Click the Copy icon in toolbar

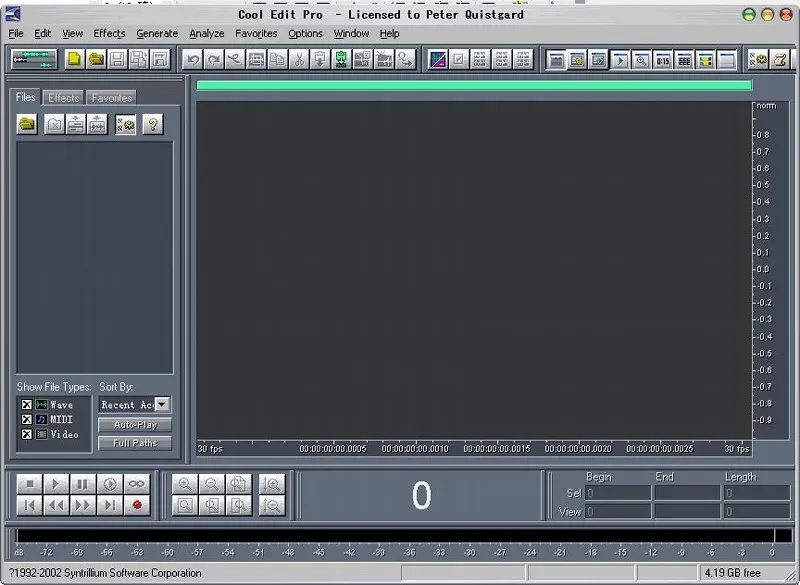coord(278,60)
